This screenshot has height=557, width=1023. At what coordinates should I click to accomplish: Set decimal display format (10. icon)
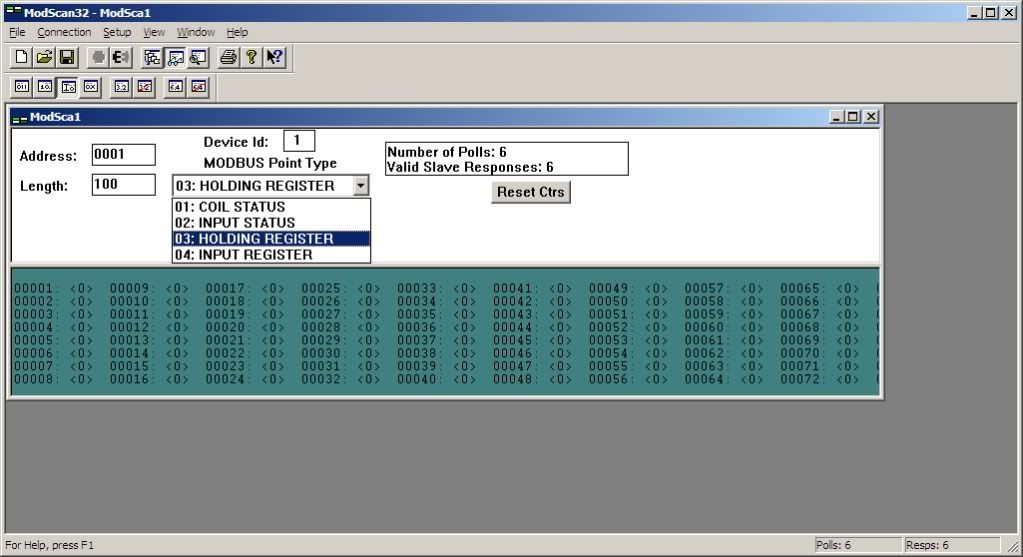(x=45, y=87)
